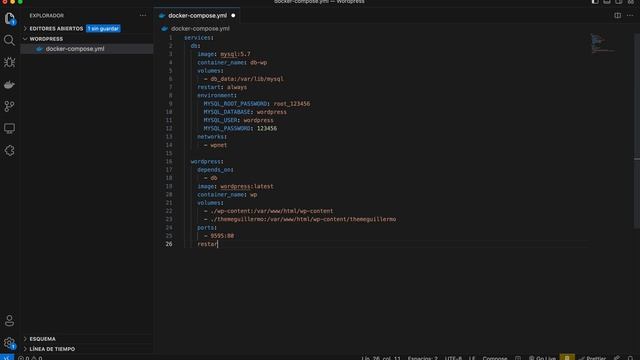This screenshot has height=360, width=640.
Task: Click the remote window indicator in the status bar
Action: click(7, 358)
